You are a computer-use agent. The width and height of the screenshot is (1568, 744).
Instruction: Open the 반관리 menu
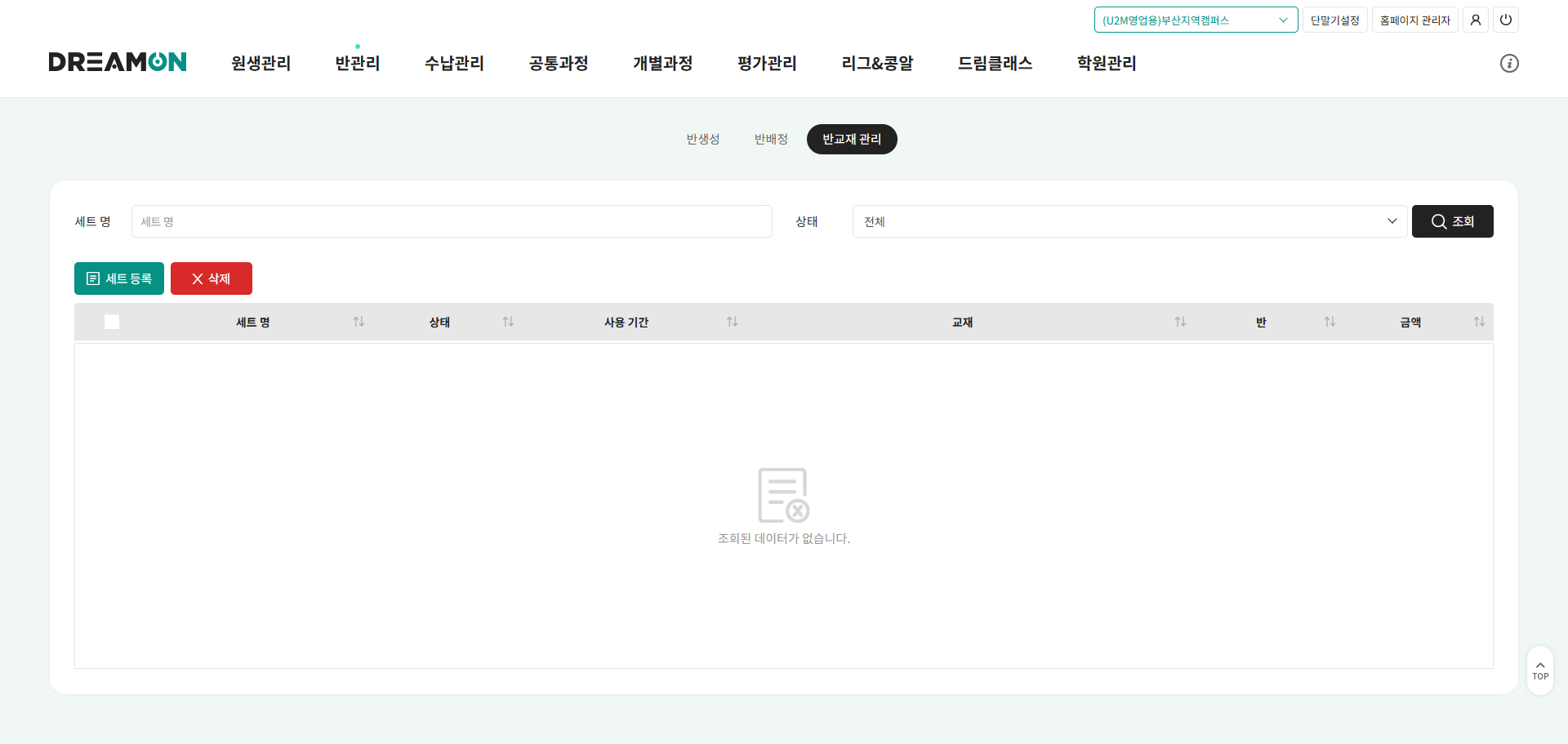click(358, 63)
